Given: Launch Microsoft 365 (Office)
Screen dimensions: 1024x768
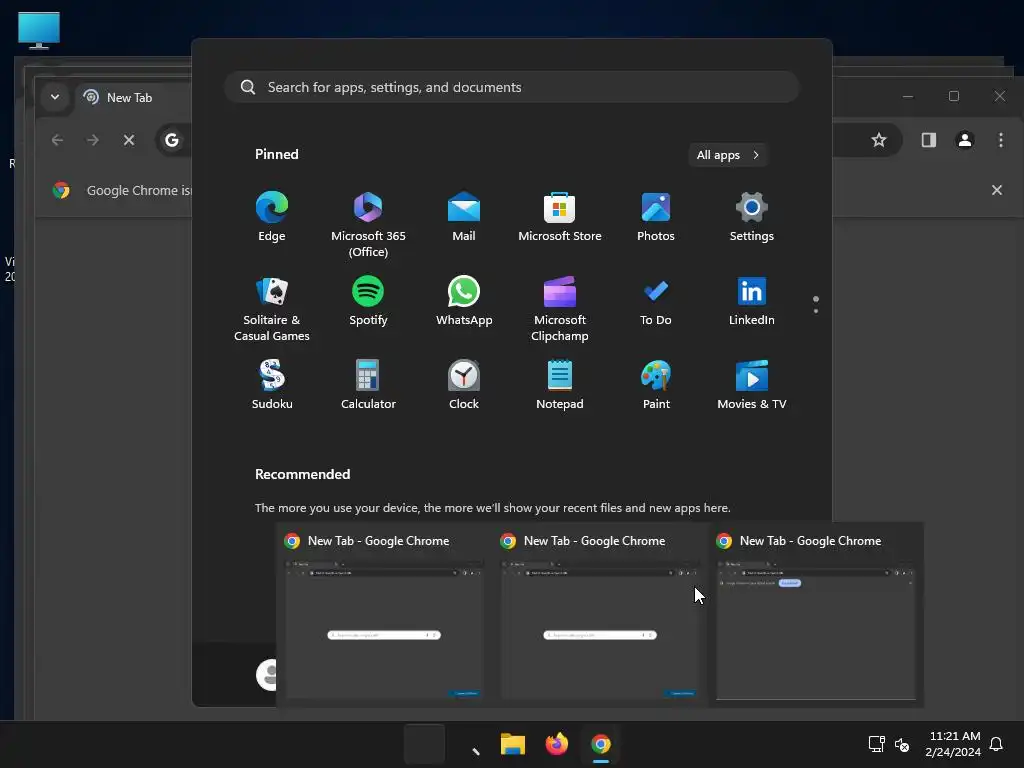Looking at the screenshot, I should [368, 225].
